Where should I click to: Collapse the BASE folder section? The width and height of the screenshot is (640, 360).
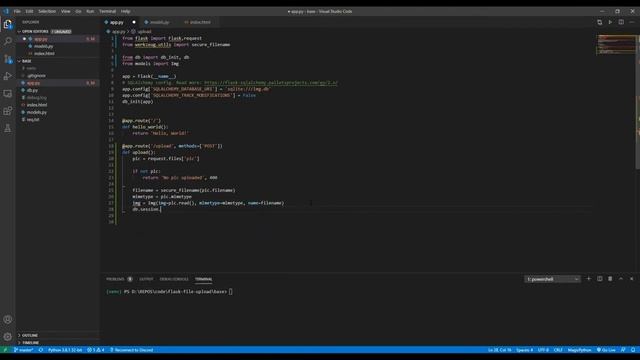pyautogui.click(x=58, y=61)
